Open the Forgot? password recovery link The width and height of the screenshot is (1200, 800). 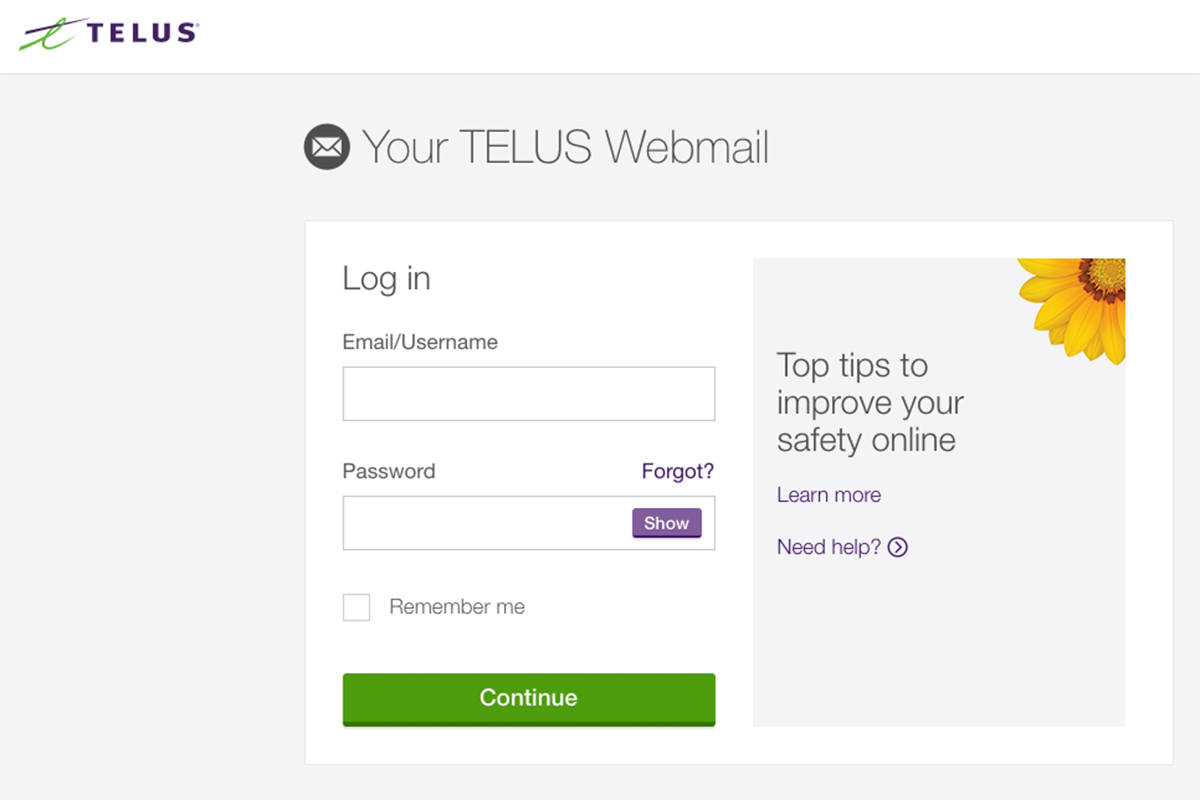[x=678, y=471]
